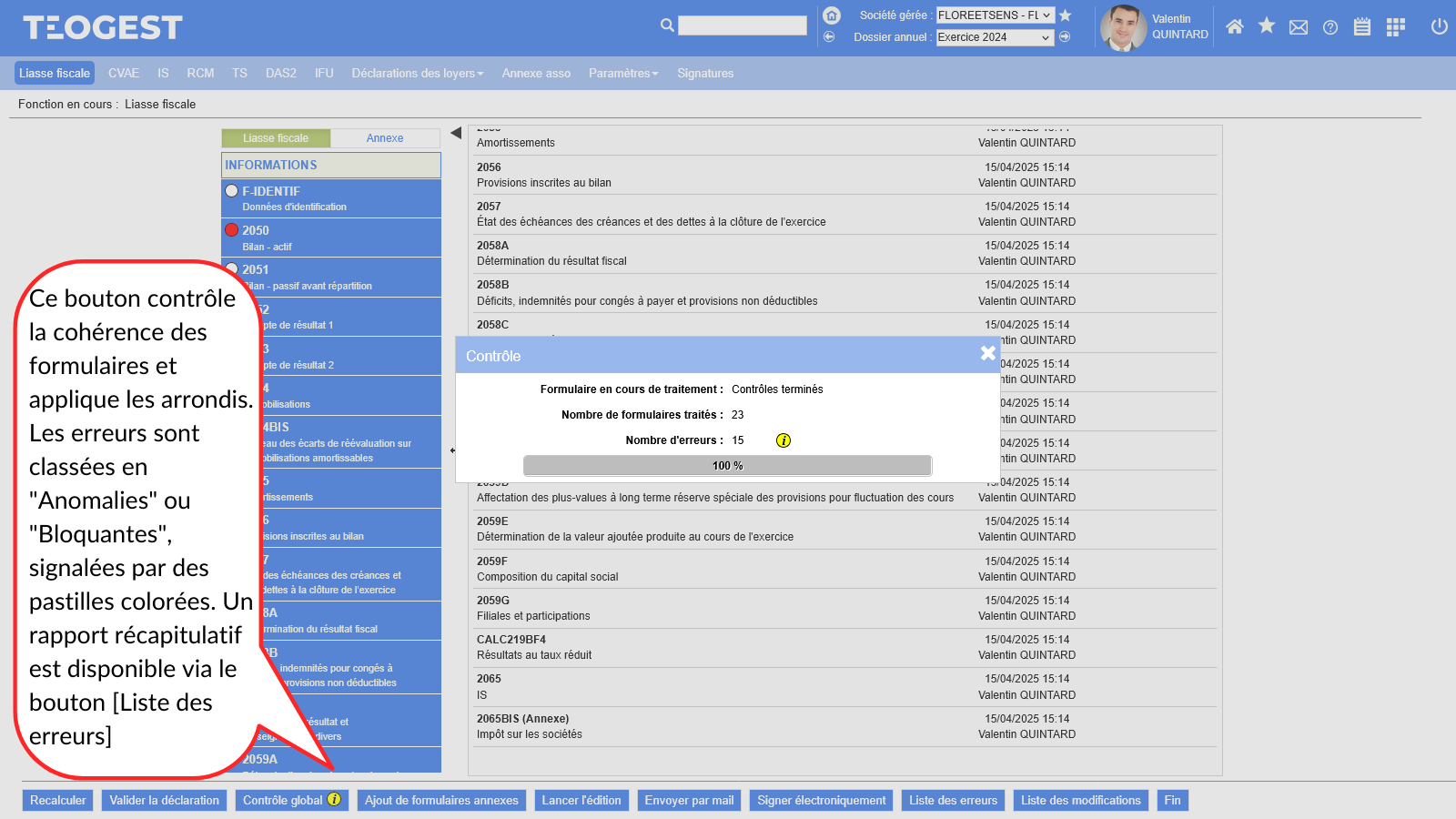Click the Liste des erreurs button
This screenshot has width=1456, height=819.
click(953, 801)
